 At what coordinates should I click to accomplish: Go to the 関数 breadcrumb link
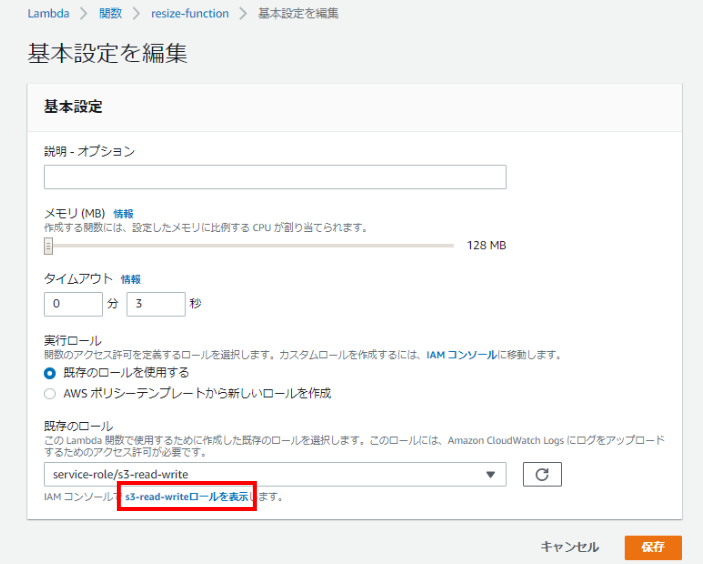[x=110, y=13]
